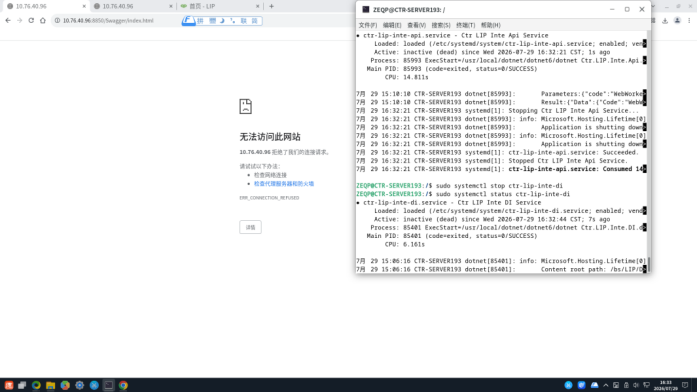Open the blue X app in taskbar

point(94,385)
